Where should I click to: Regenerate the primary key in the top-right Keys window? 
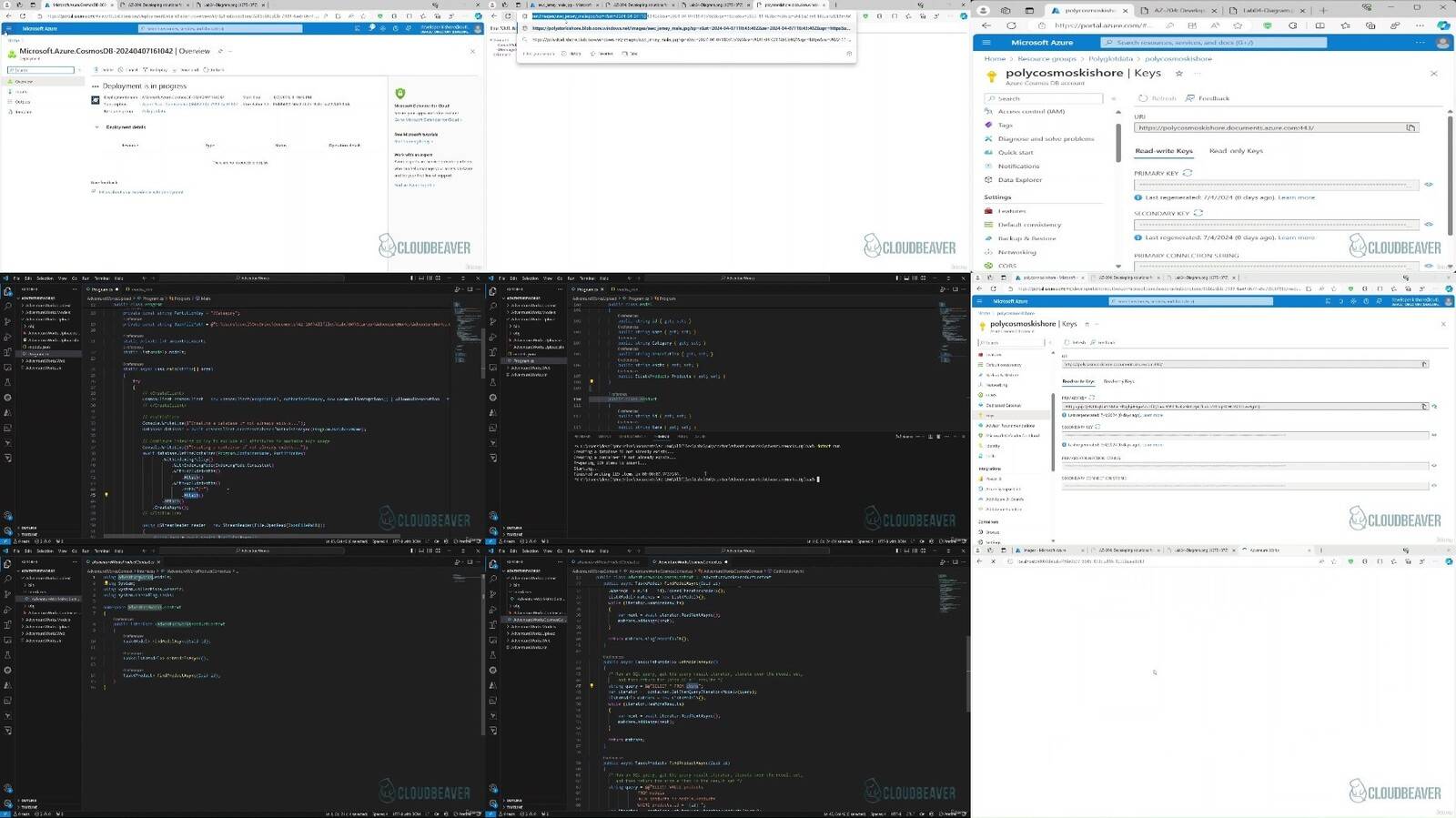pos(1188,173)
